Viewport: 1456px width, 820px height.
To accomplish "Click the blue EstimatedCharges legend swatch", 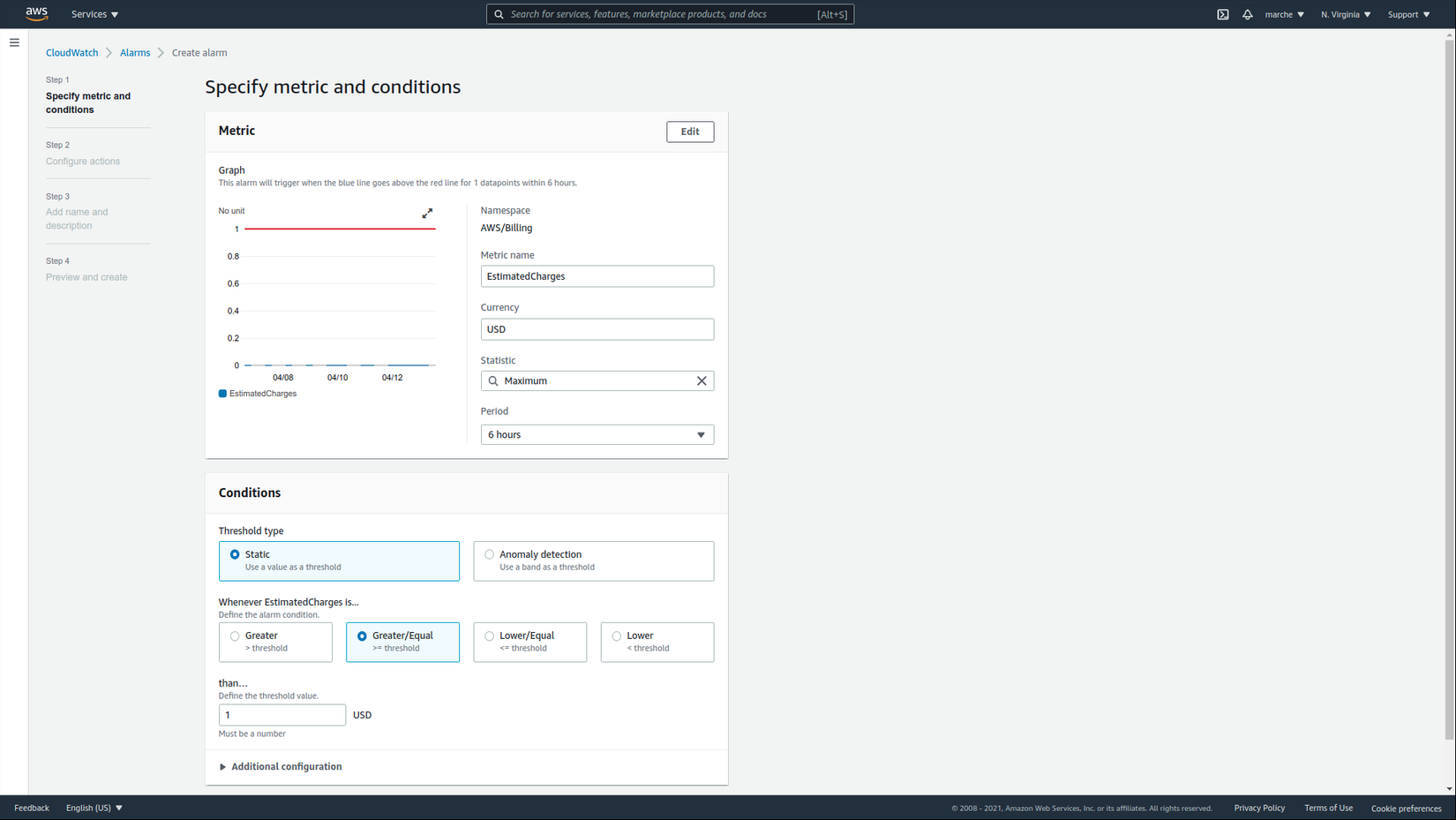I will 222,394.
